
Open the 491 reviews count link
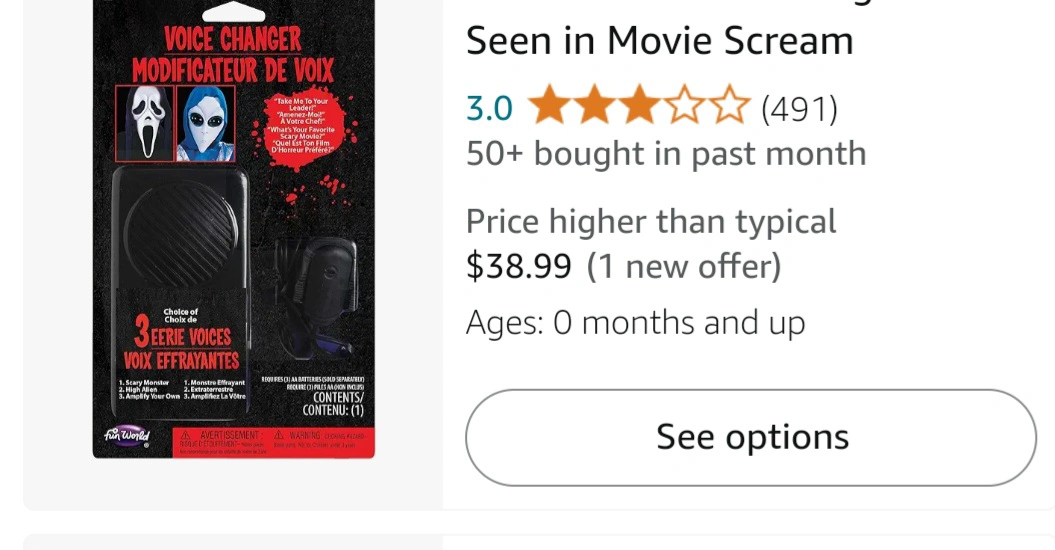tap(799, 108)
